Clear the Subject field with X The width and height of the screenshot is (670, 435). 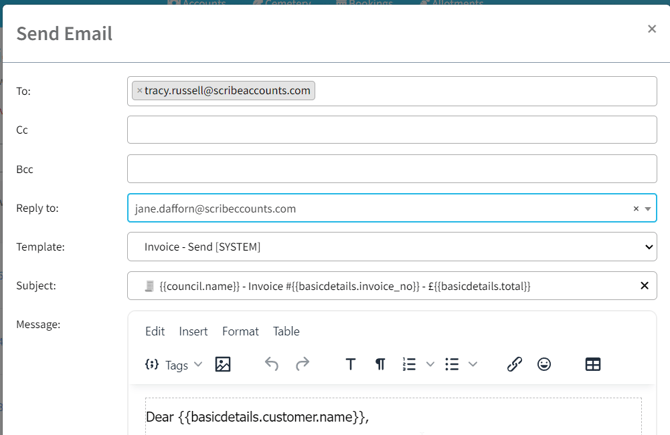tap(644, 286)
